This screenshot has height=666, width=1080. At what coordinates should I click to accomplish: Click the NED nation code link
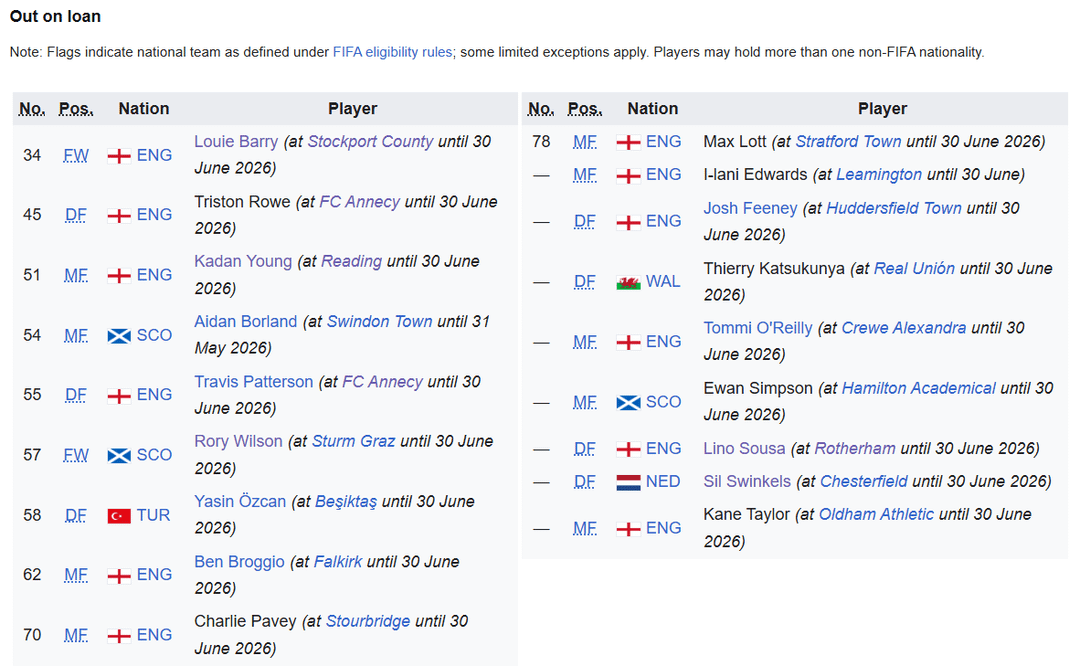point(663,481)
